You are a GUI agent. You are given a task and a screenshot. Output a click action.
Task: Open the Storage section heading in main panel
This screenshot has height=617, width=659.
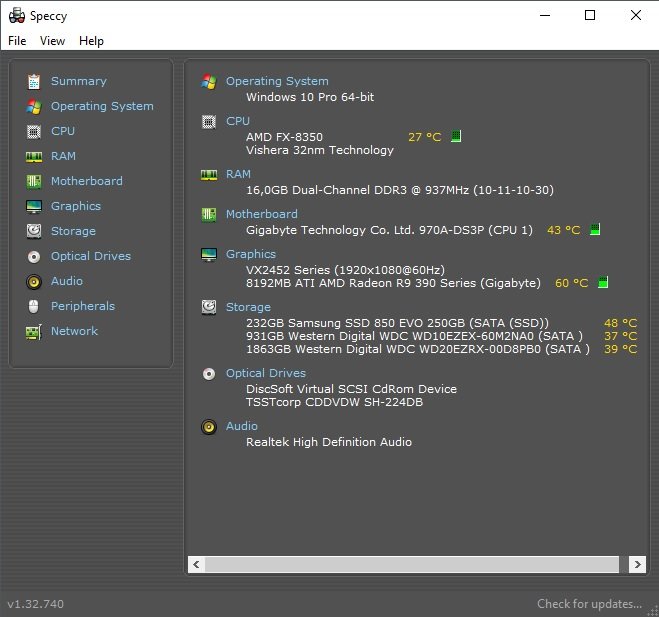pos(248,307)
